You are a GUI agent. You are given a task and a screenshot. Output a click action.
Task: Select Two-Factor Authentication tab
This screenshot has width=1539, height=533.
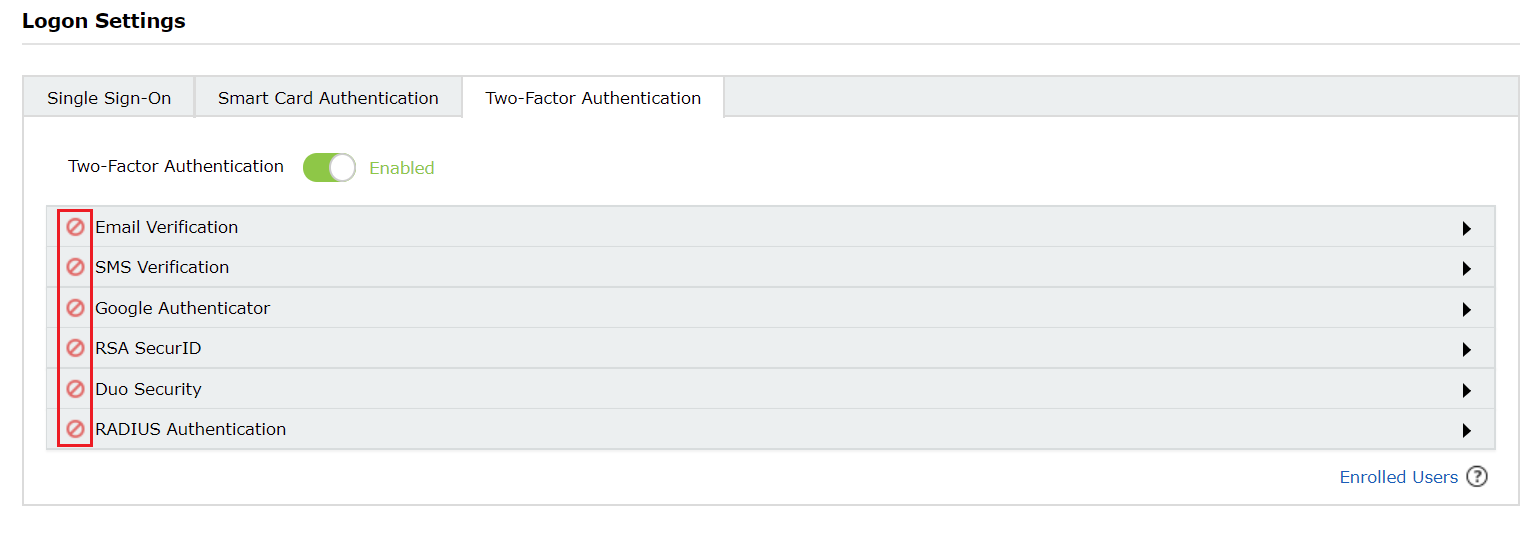tap(593, 98)
